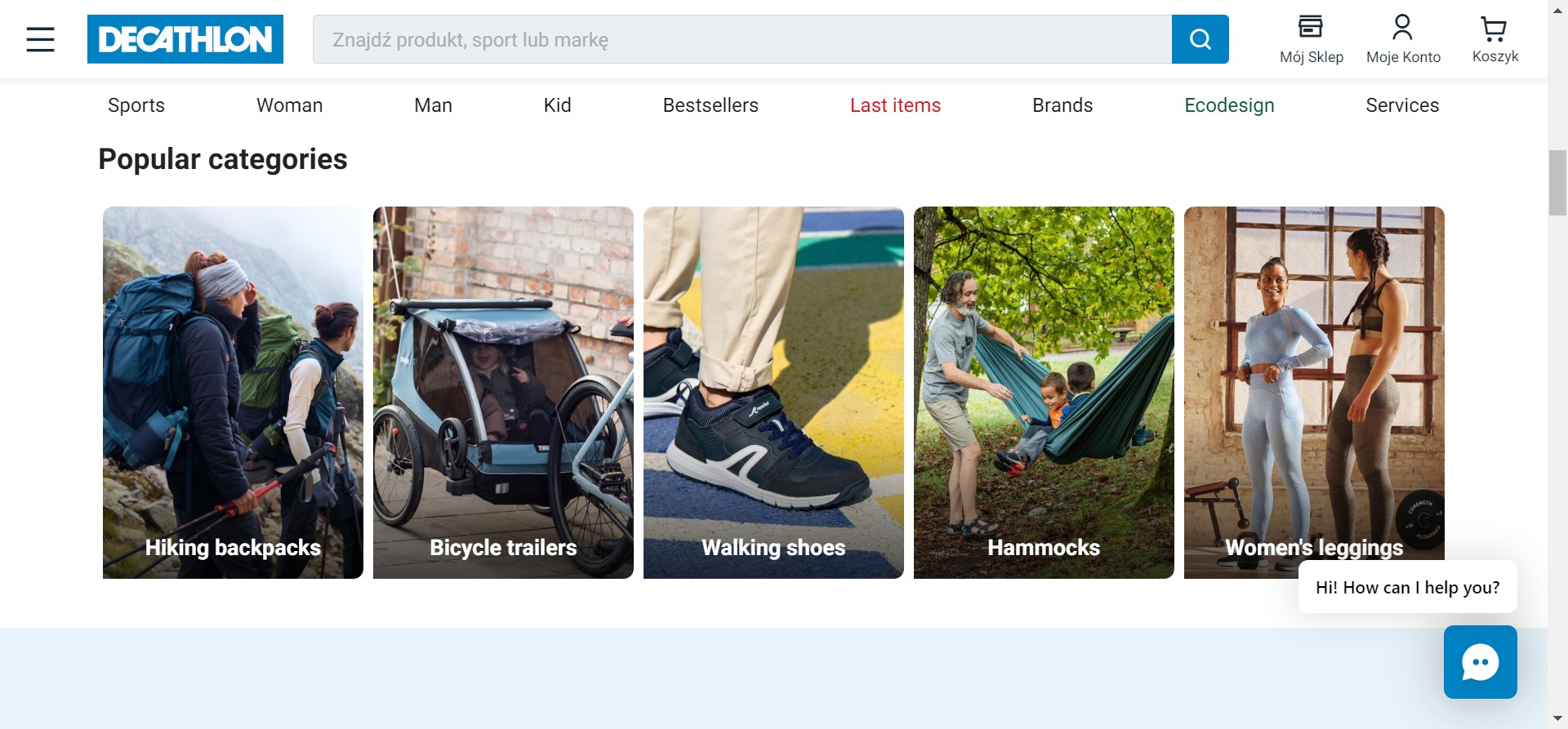Open the Ecodesign section
This screenshot has width=1568, height=729.
coord(1229,105)
